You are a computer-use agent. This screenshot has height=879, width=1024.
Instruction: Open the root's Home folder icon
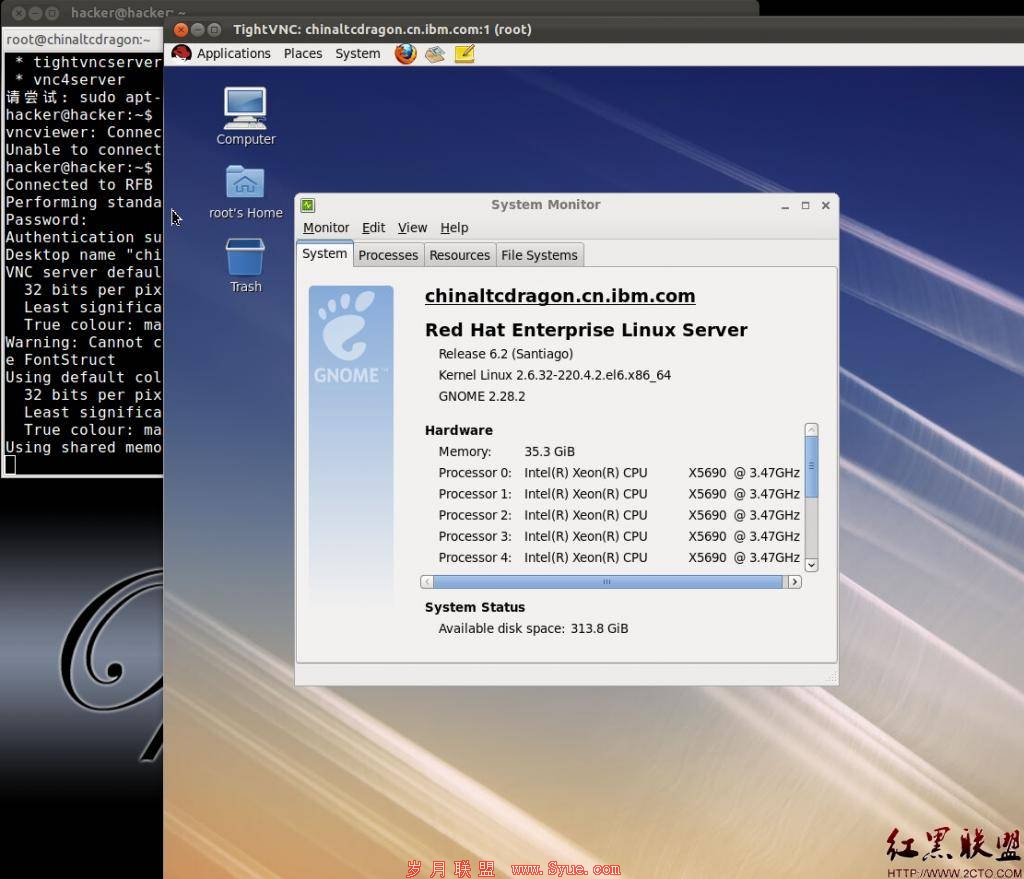(x=246, y=191)
